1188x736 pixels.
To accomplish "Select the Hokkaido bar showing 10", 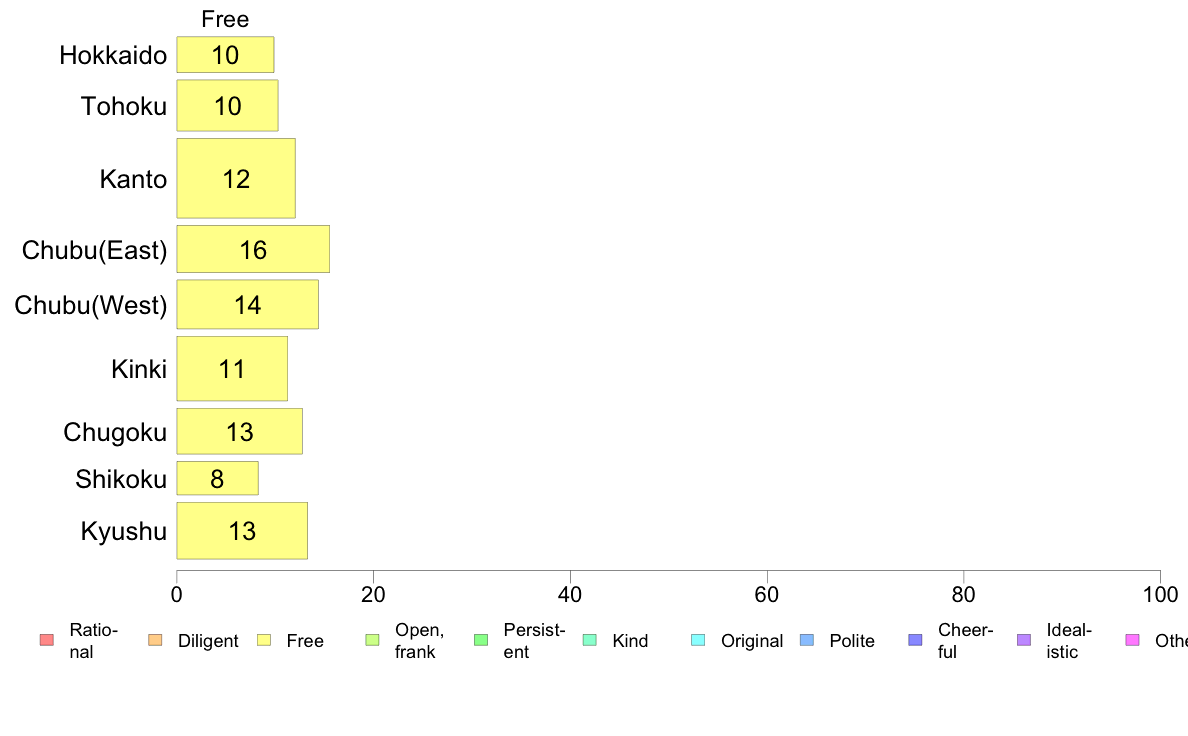I will point(225,55).
